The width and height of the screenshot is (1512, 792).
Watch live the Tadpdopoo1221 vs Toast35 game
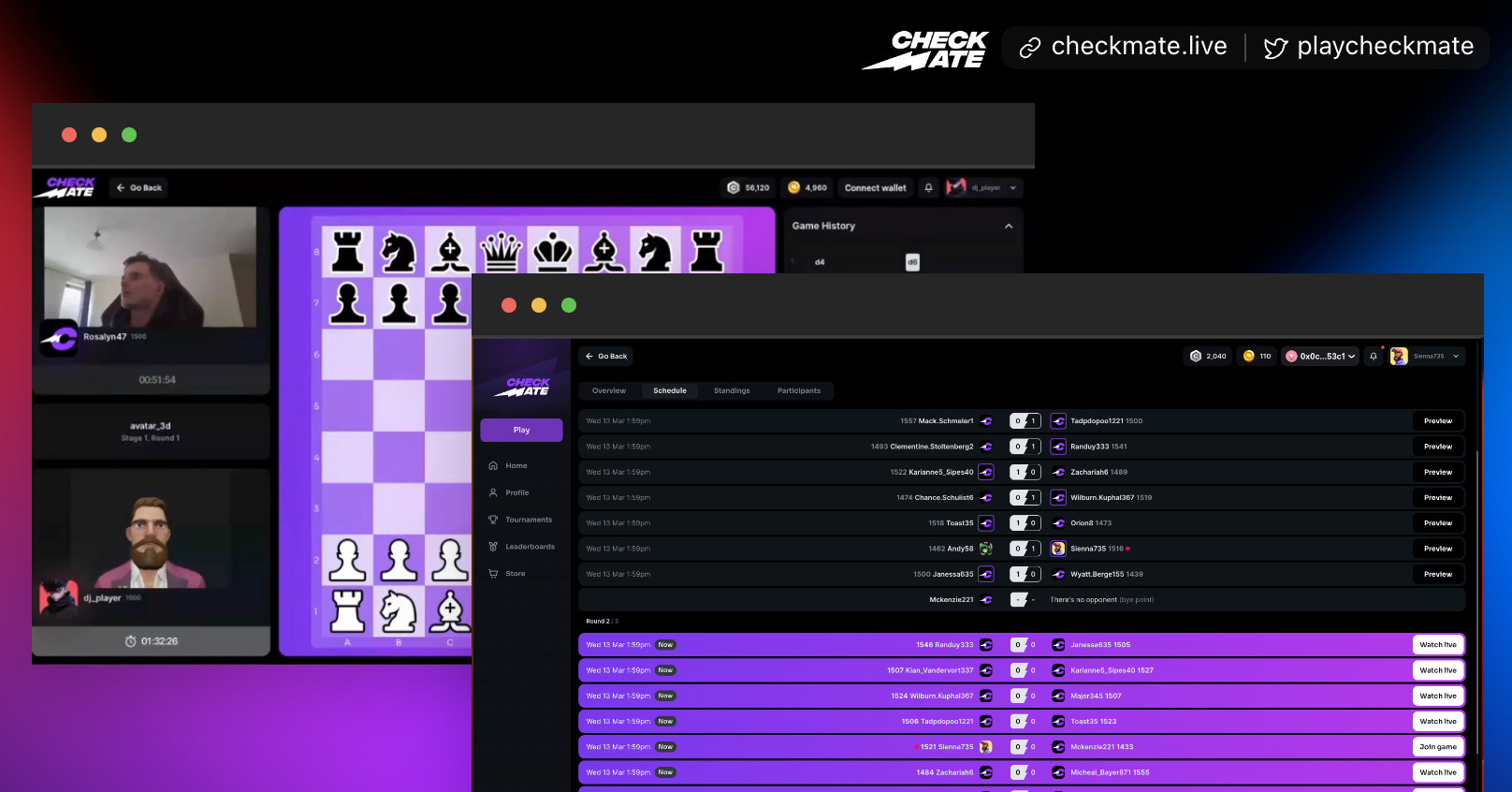pos(1438,722)
